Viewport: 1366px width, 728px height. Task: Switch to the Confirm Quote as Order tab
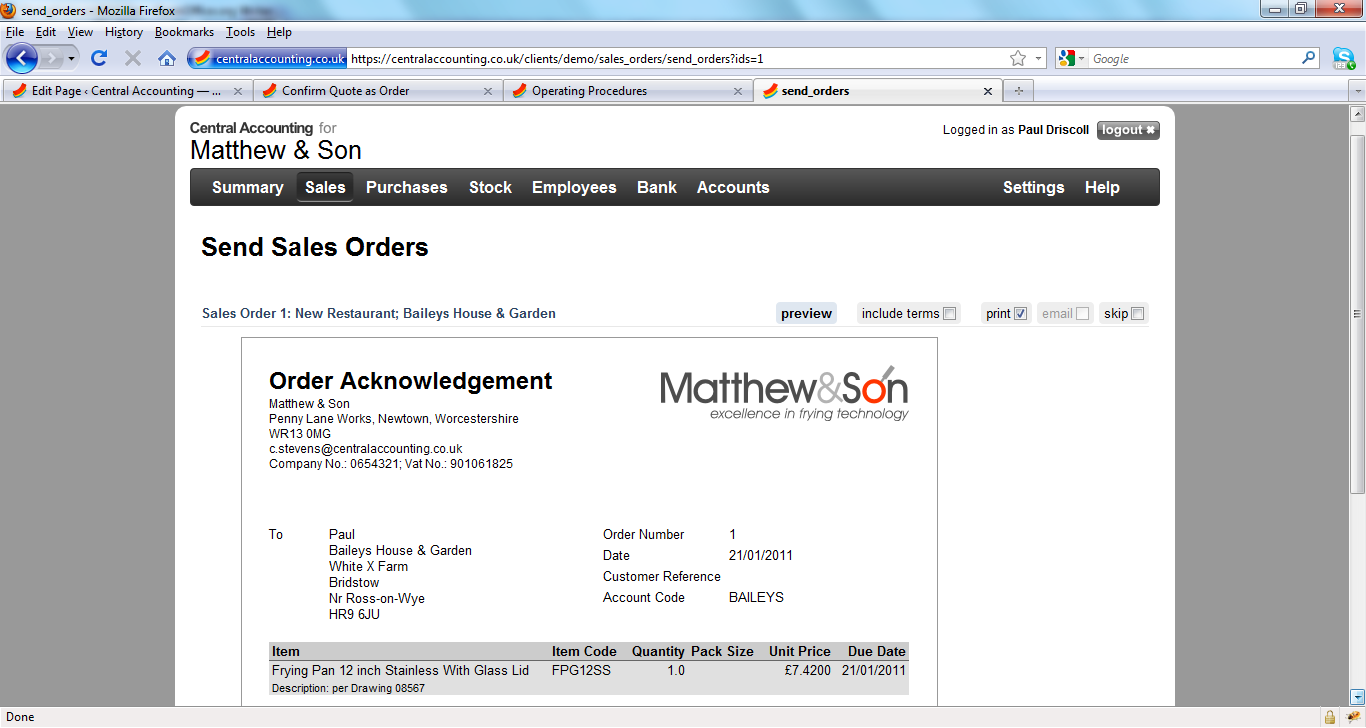click(x=377, y=91)
